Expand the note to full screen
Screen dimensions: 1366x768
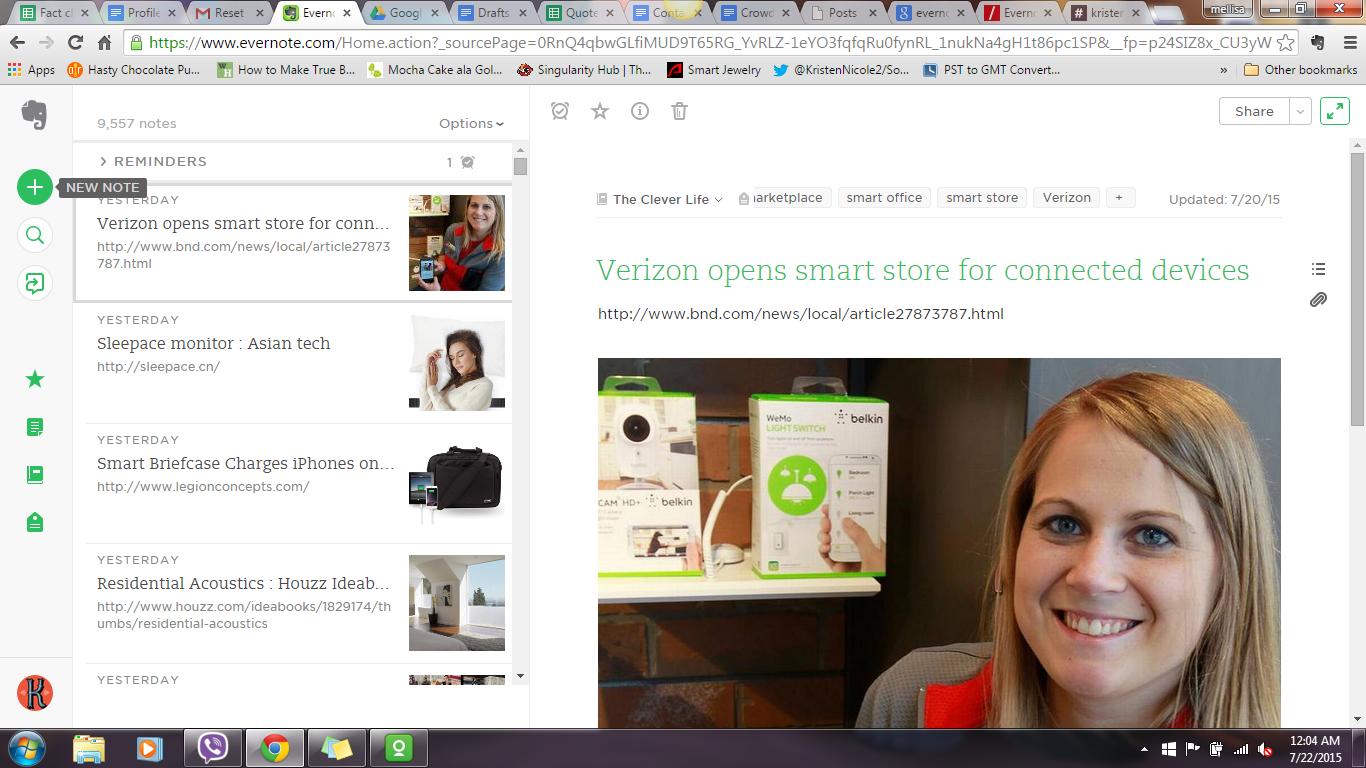(x=1335, y=111)
